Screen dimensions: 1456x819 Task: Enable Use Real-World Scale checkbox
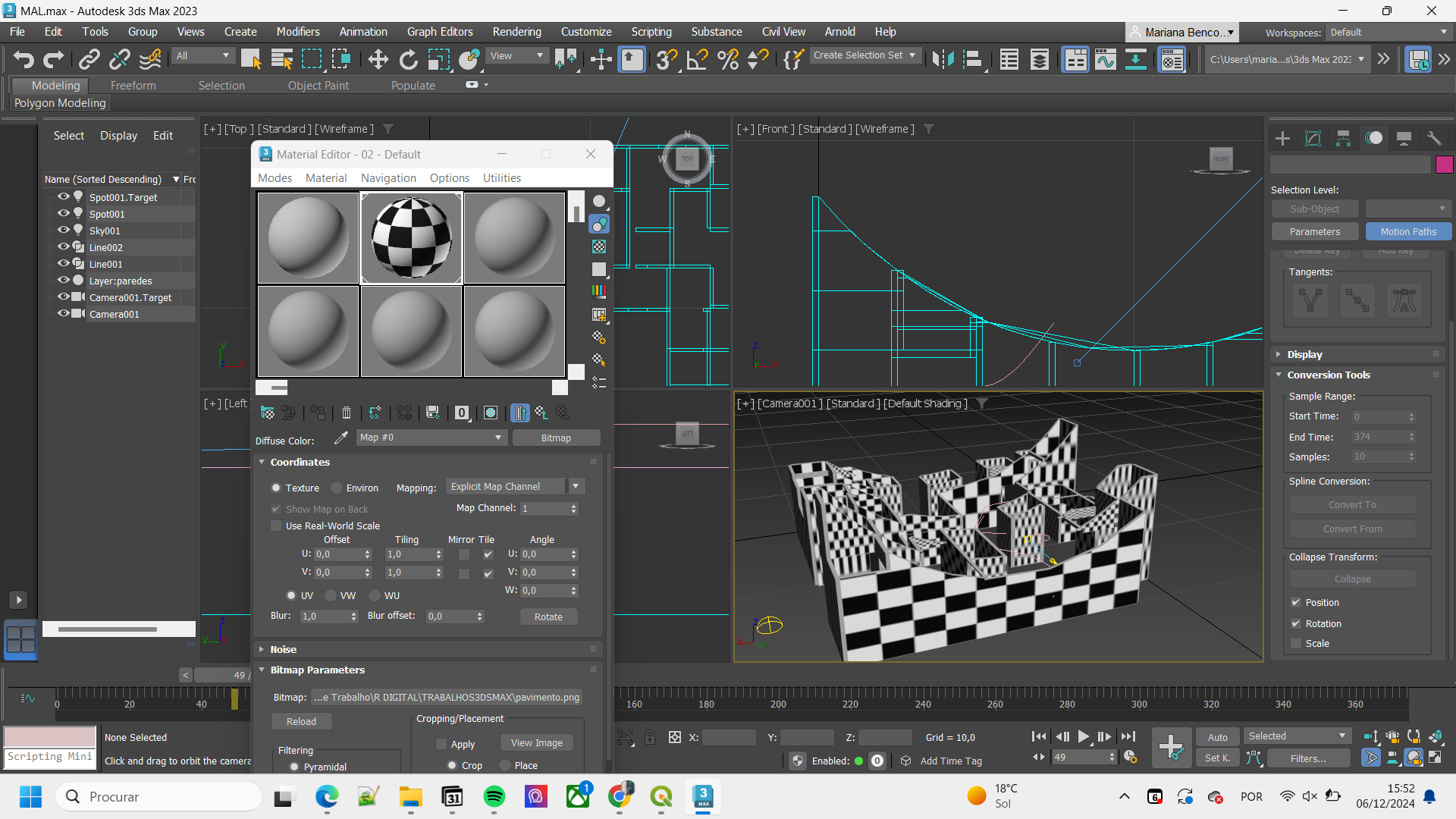coord(276,526)
